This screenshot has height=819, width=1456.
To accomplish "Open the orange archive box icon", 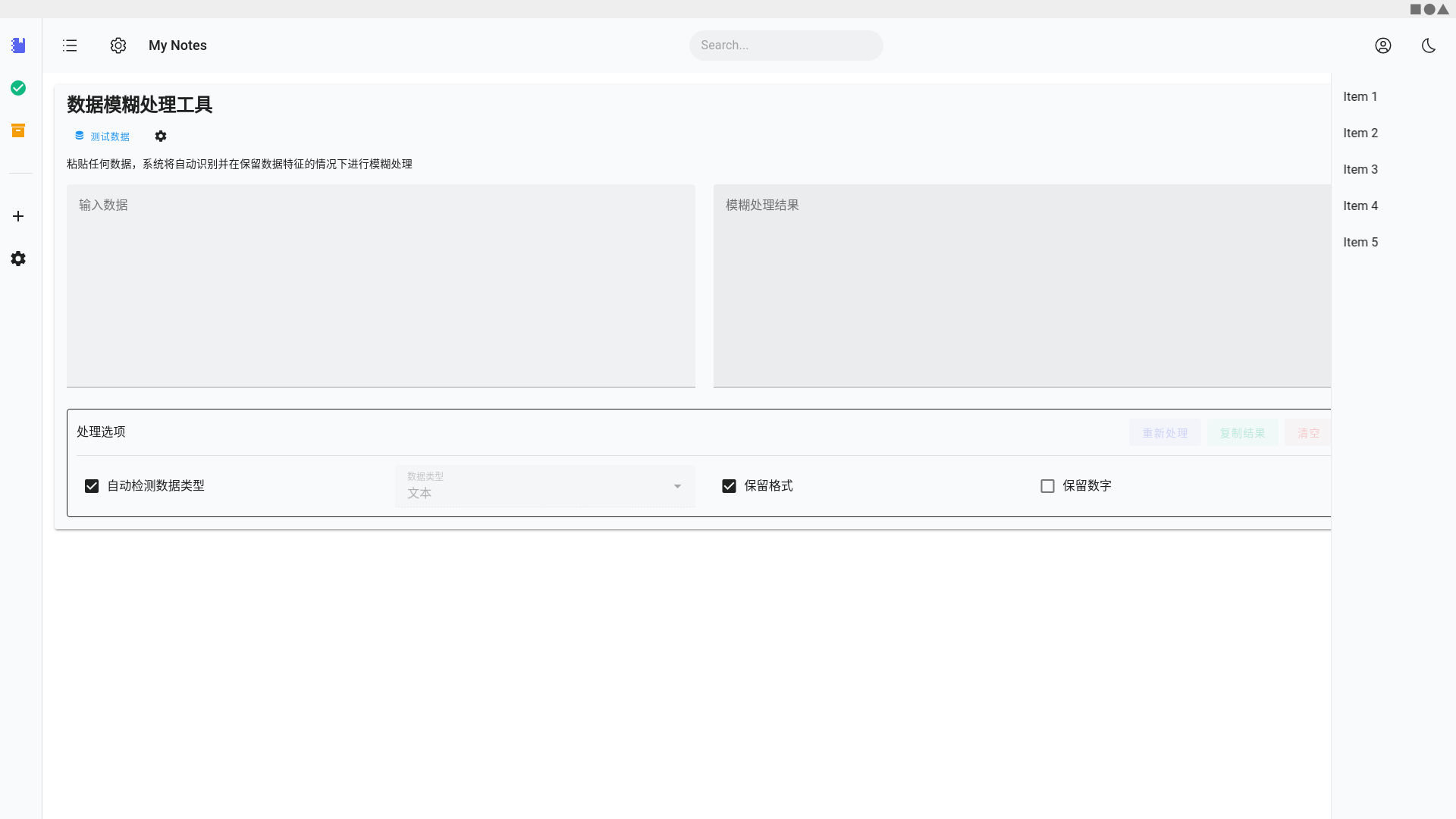I will tap(18, 130).
